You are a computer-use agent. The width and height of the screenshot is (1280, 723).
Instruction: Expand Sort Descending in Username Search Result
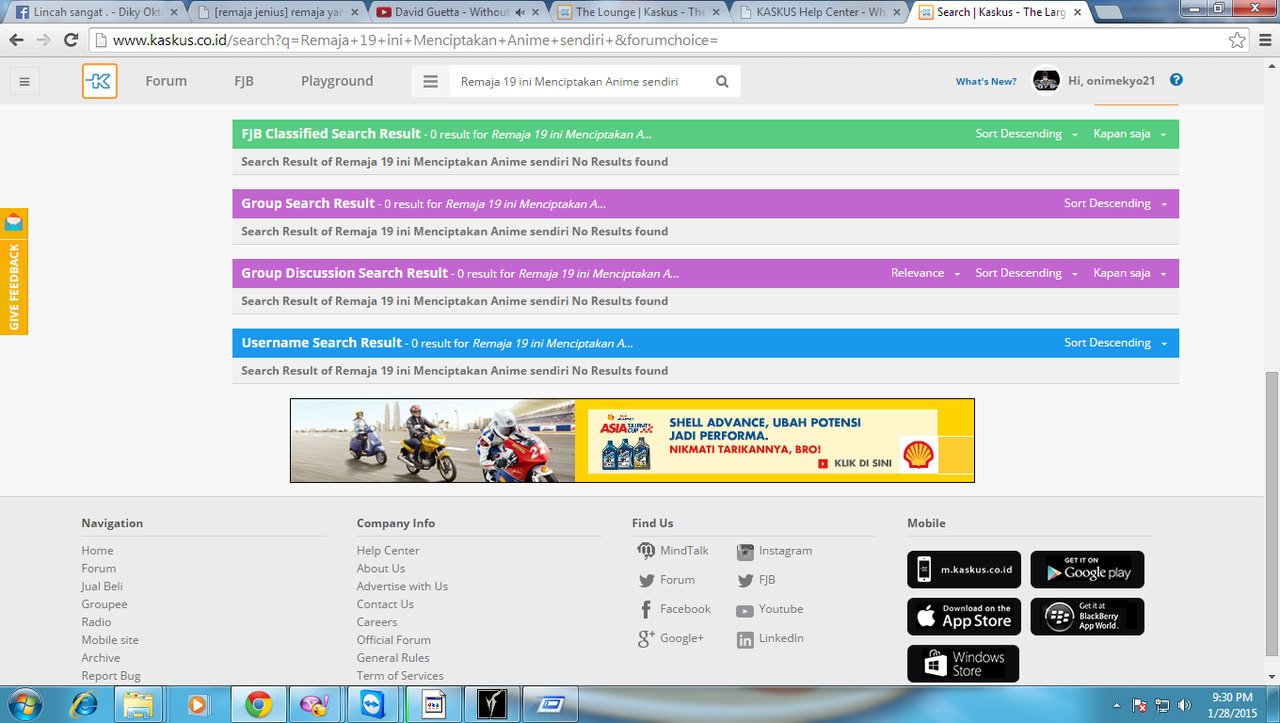point(1116,343)
